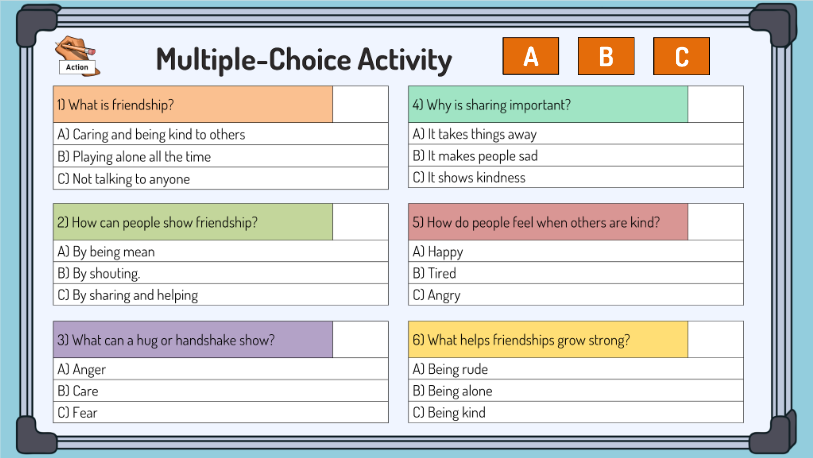Click the blank answer box for question 5
813x458 pixels.
pos(716,222)
